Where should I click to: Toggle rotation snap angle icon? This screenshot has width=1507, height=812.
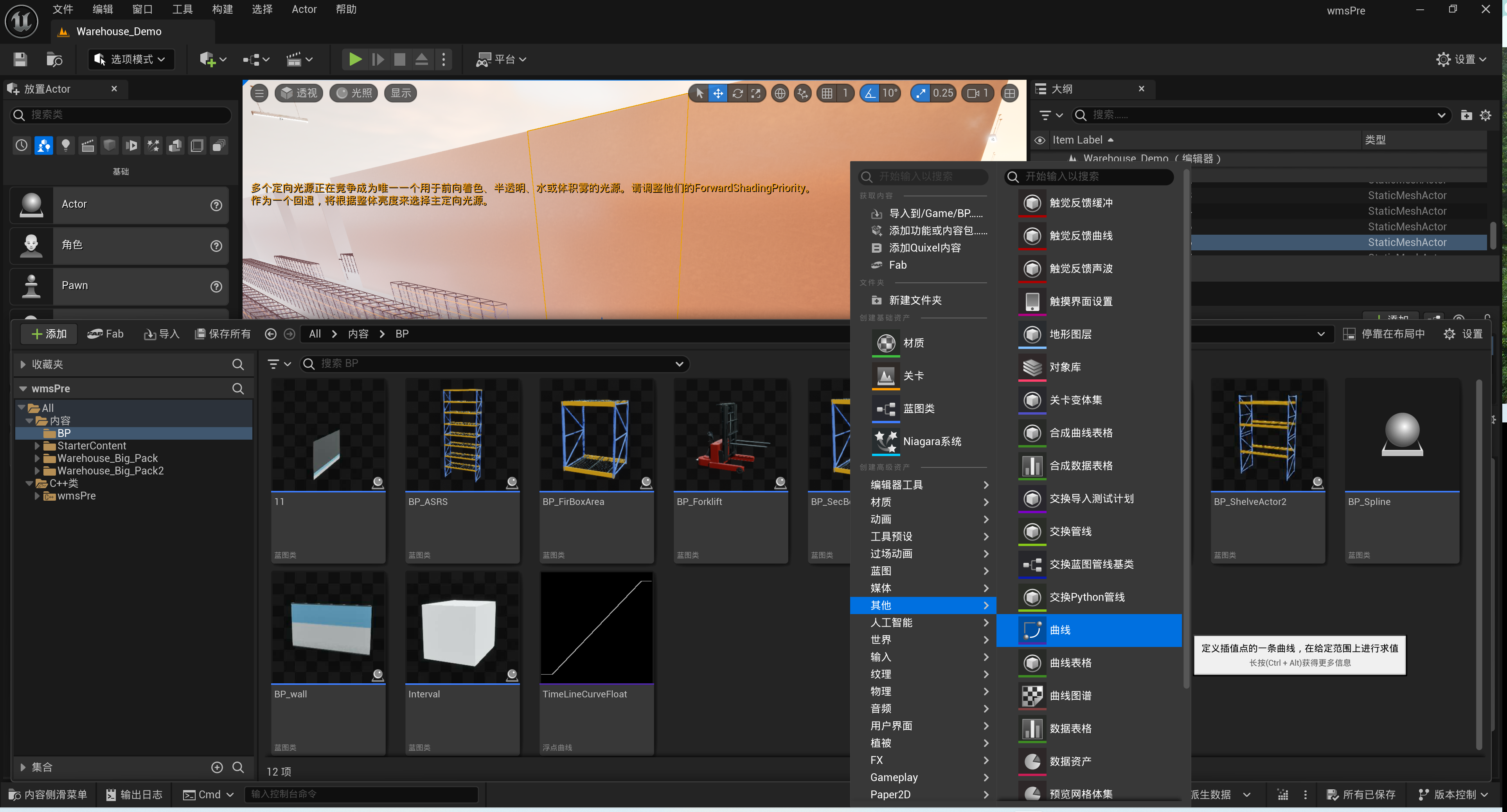(870, 93)
